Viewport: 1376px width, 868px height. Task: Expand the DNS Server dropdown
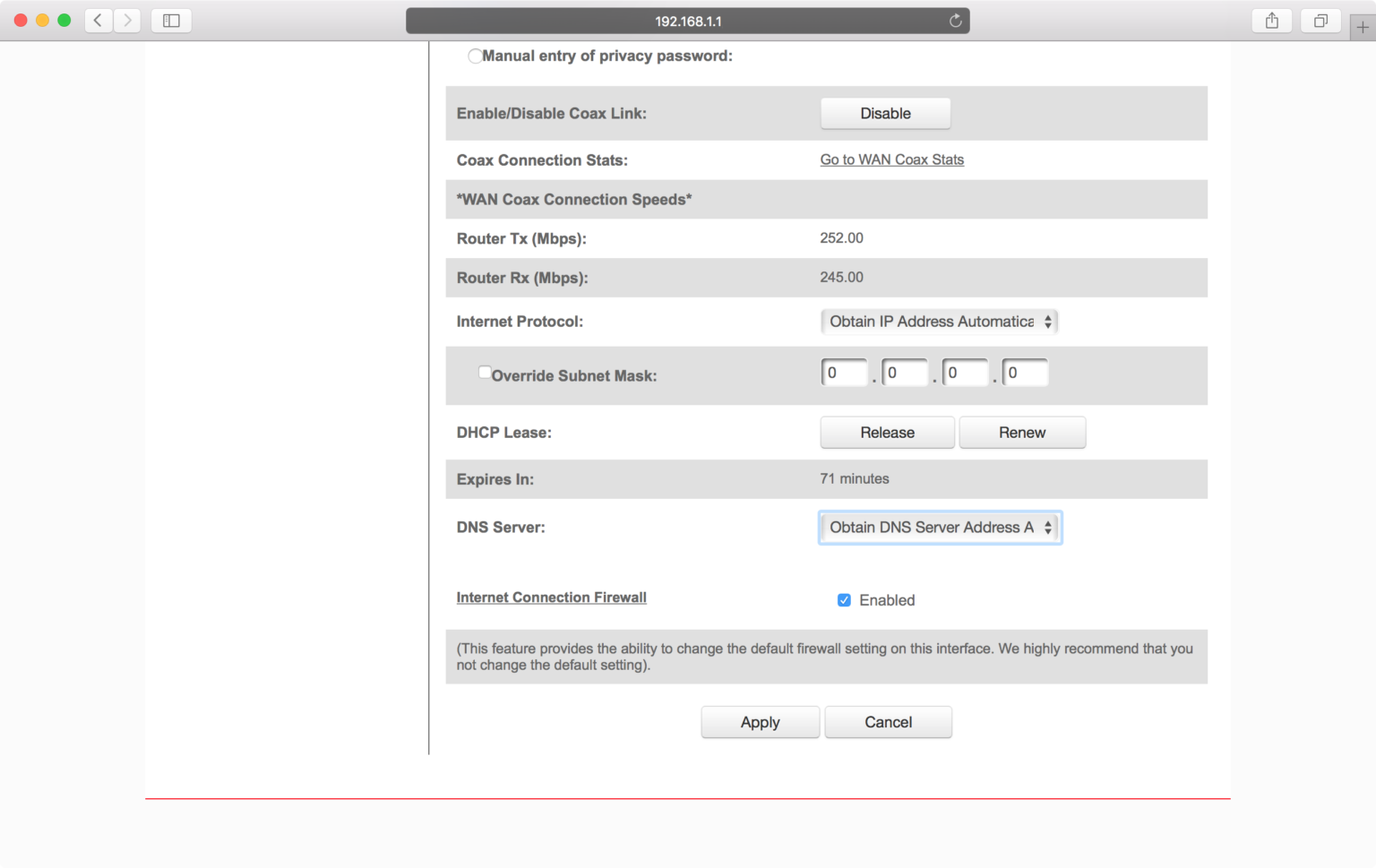(x=940, y=528)
